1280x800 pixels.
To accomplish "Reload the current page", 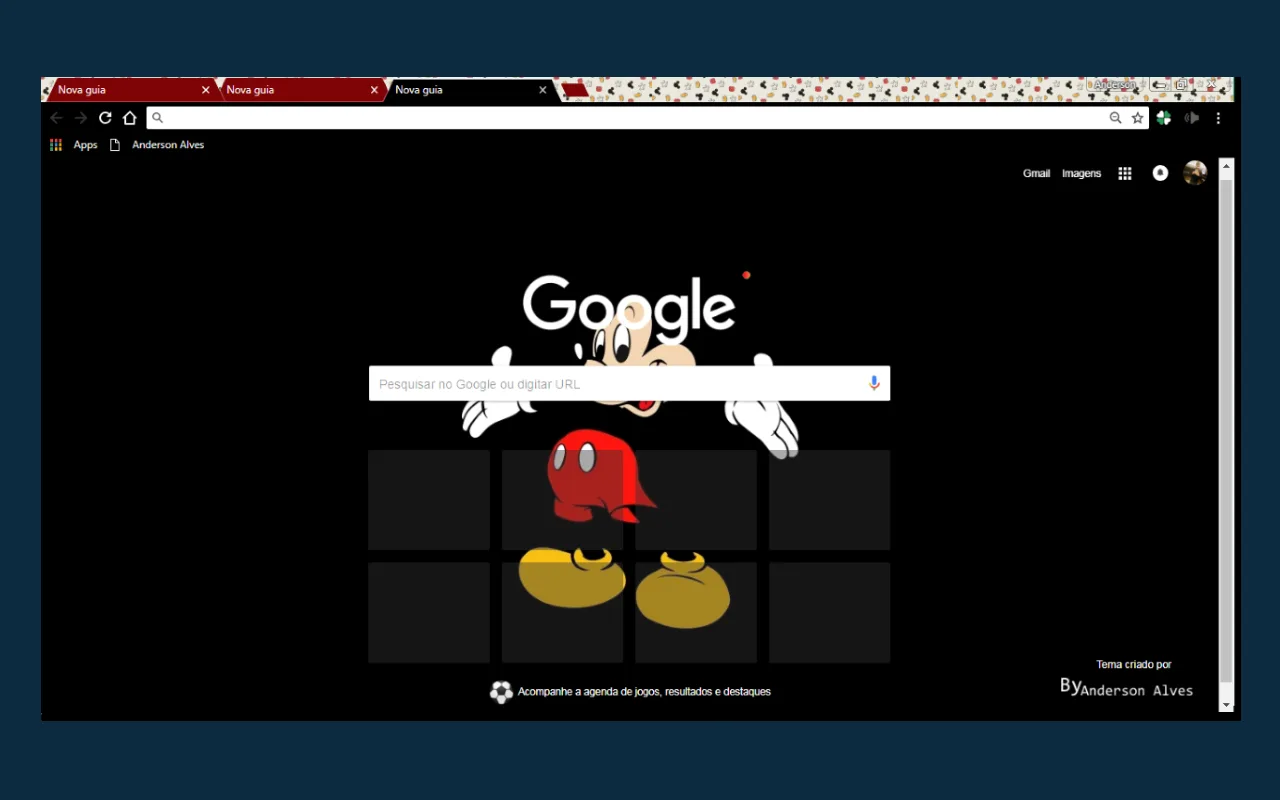I will 105,118.
